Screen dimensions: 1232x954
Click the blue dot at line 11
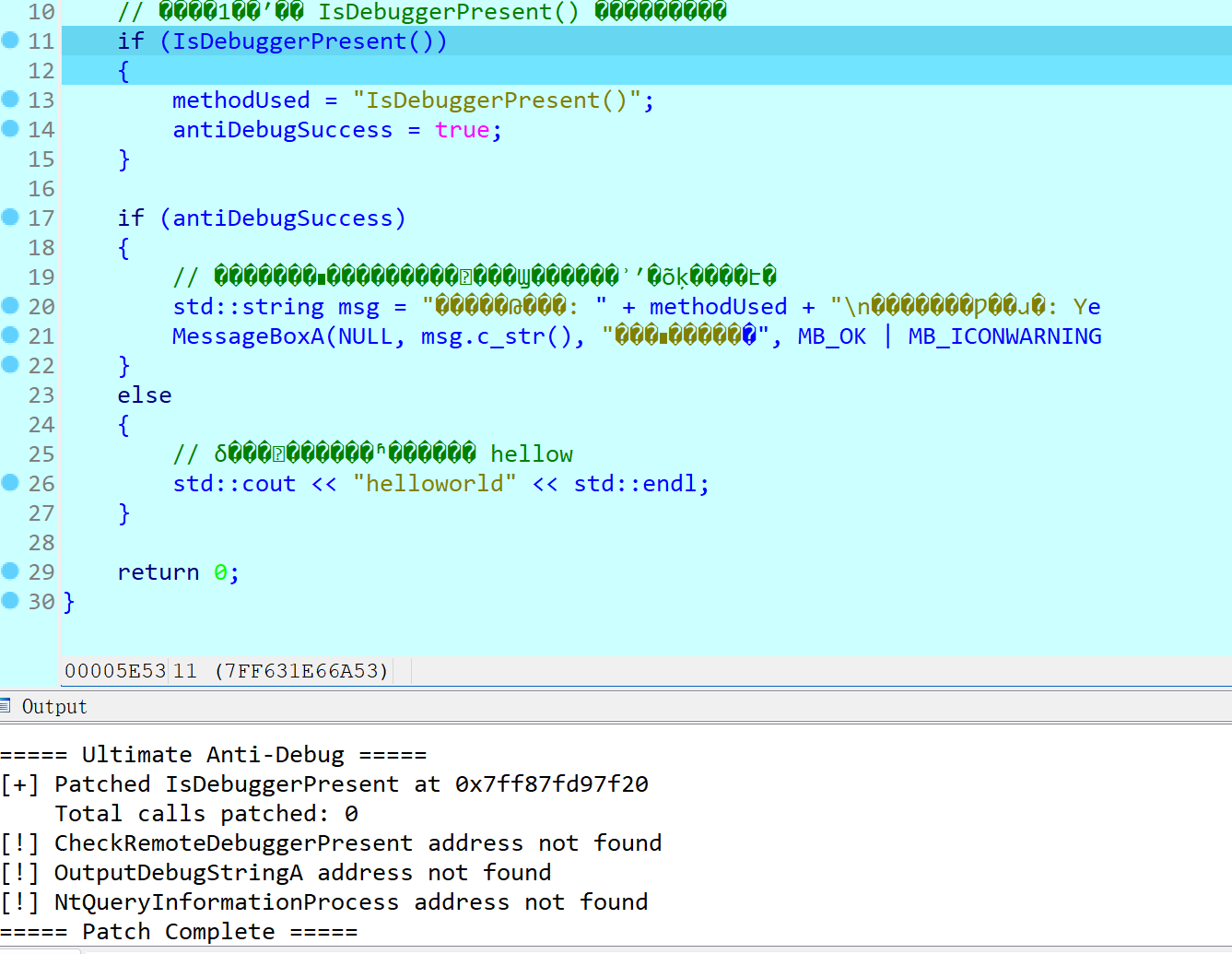click(x=10, y=41)
